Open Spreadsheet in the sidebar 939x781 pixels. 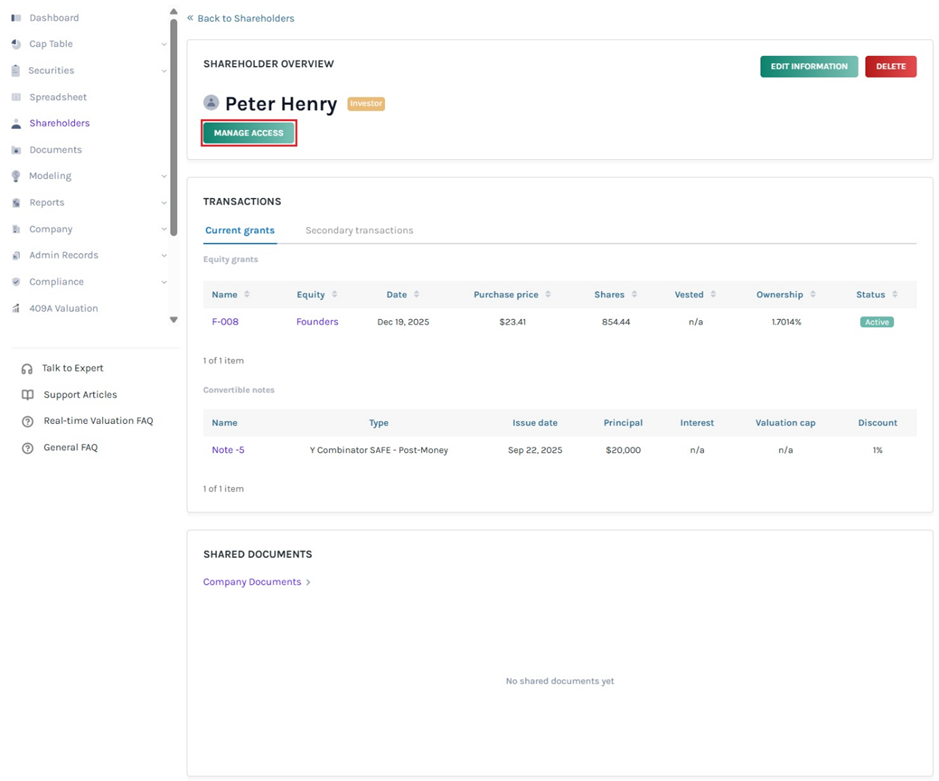tap(58, 97)
